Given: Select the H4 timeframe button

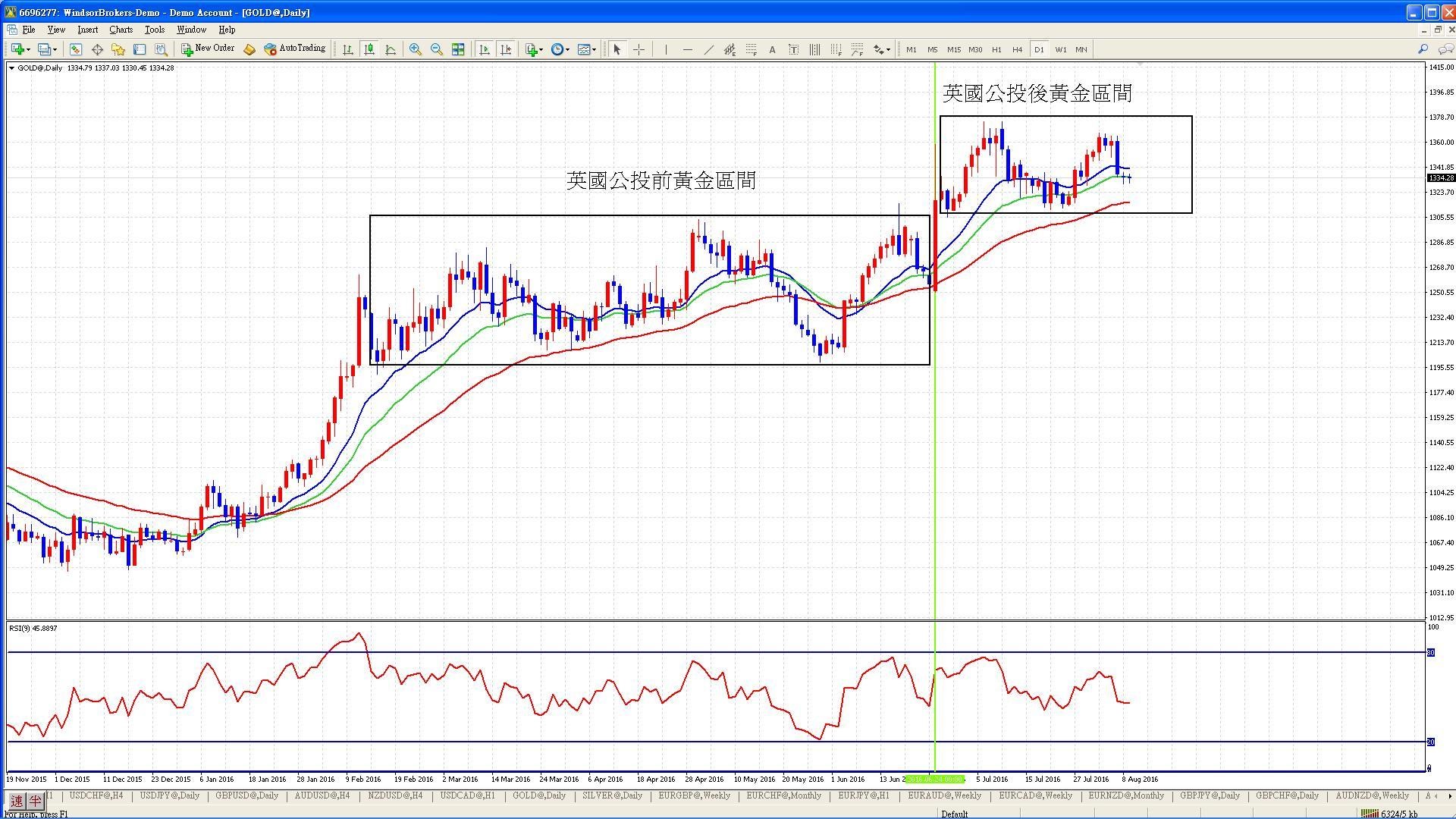Looking at the screenshot, I should (x=1017, y=49).
